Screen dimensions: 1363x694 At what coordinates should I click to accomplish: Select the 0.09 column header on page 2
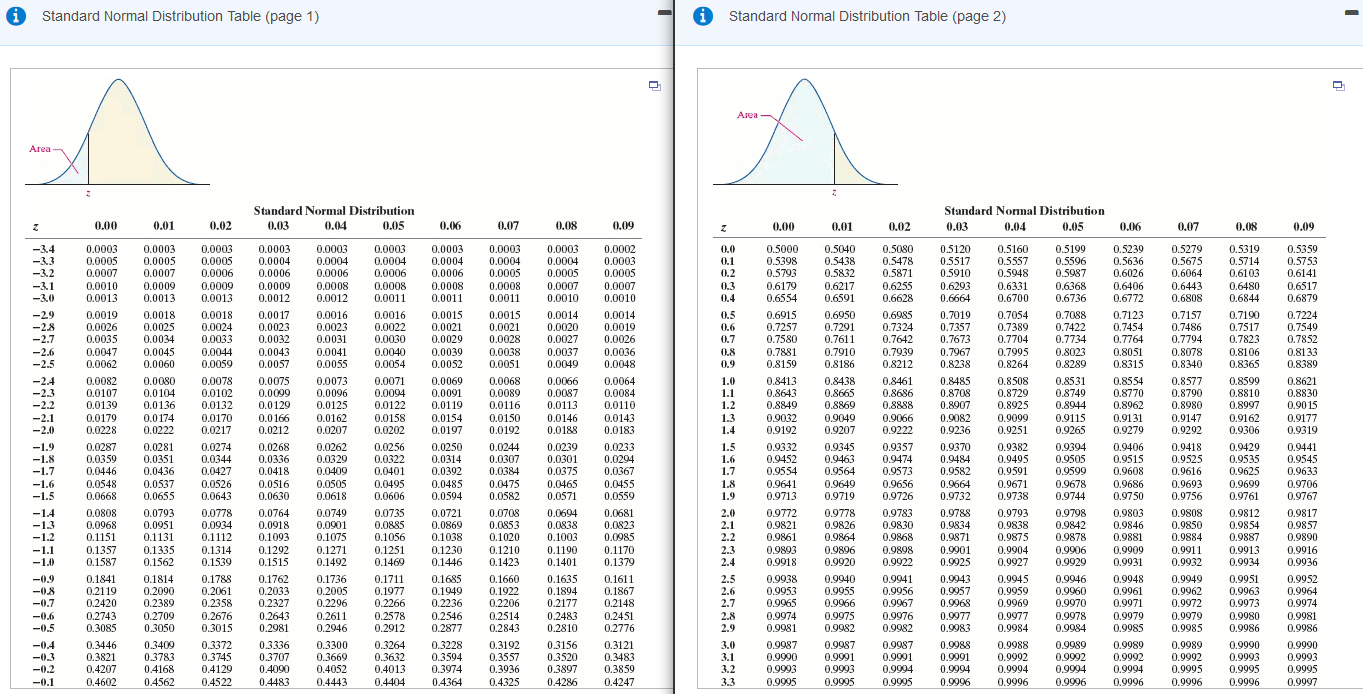tap(1303, 226)
